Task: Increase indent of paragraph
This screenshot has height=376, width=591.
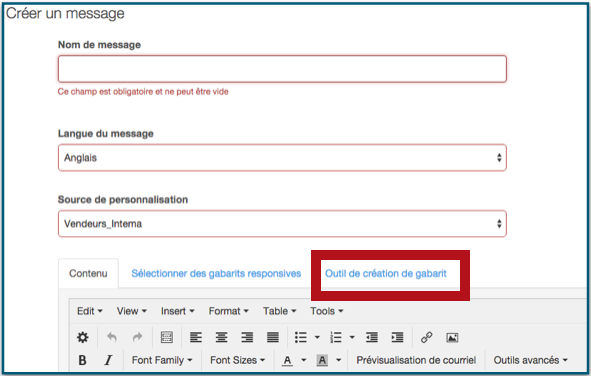Action: [x=397, y=337]
